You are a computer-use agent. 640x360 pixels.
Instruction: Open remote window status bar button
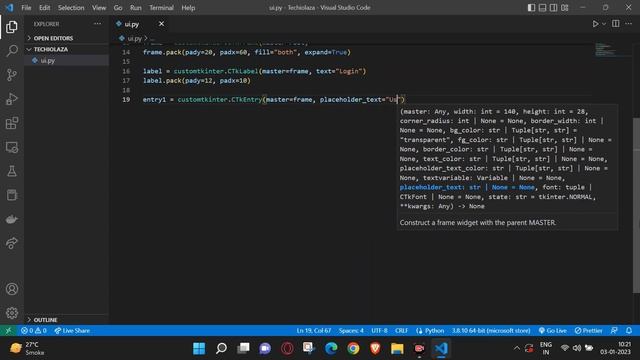click(8, 331)
